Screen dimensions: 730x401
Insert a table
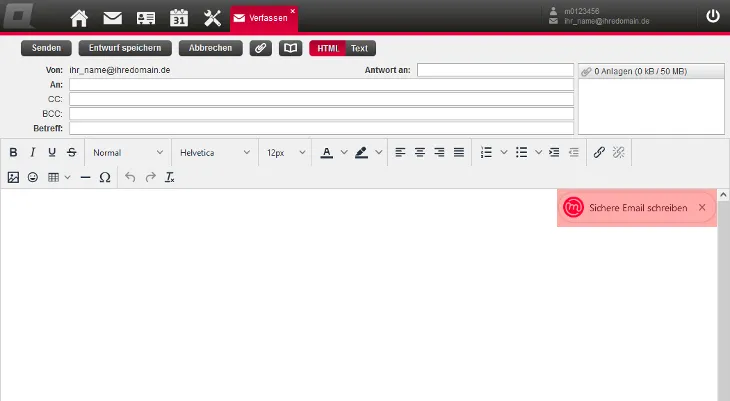(x=54, y=177)
